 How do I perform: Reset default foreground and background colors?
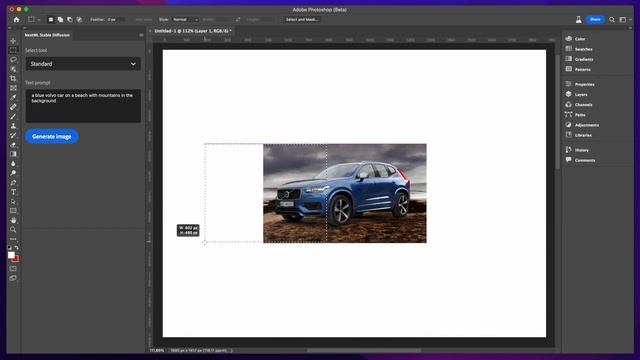10,247
